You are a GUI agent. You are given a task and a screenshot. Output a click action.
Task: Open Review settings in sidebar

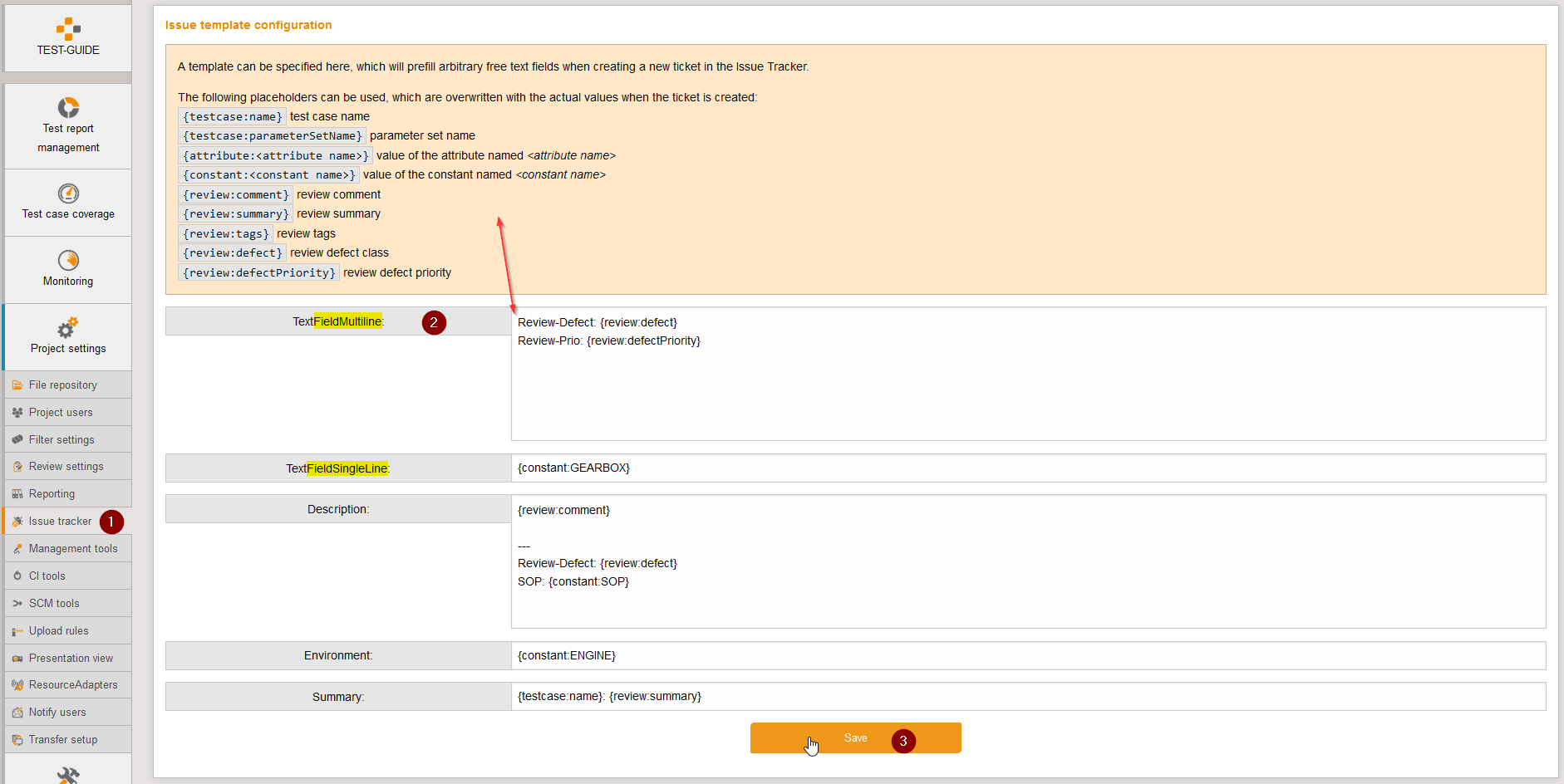coord(66,467)
